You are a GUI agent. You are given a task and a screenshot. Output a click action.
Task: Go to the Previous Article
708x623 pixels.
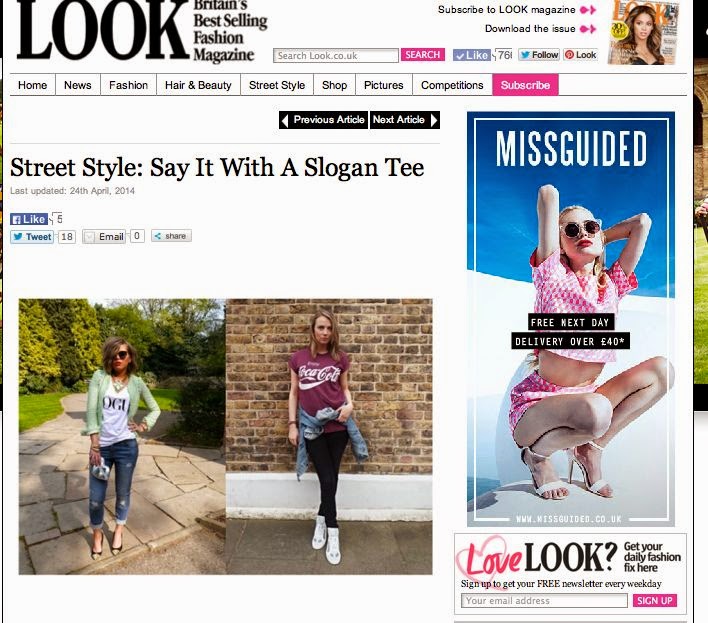[323, 120]
